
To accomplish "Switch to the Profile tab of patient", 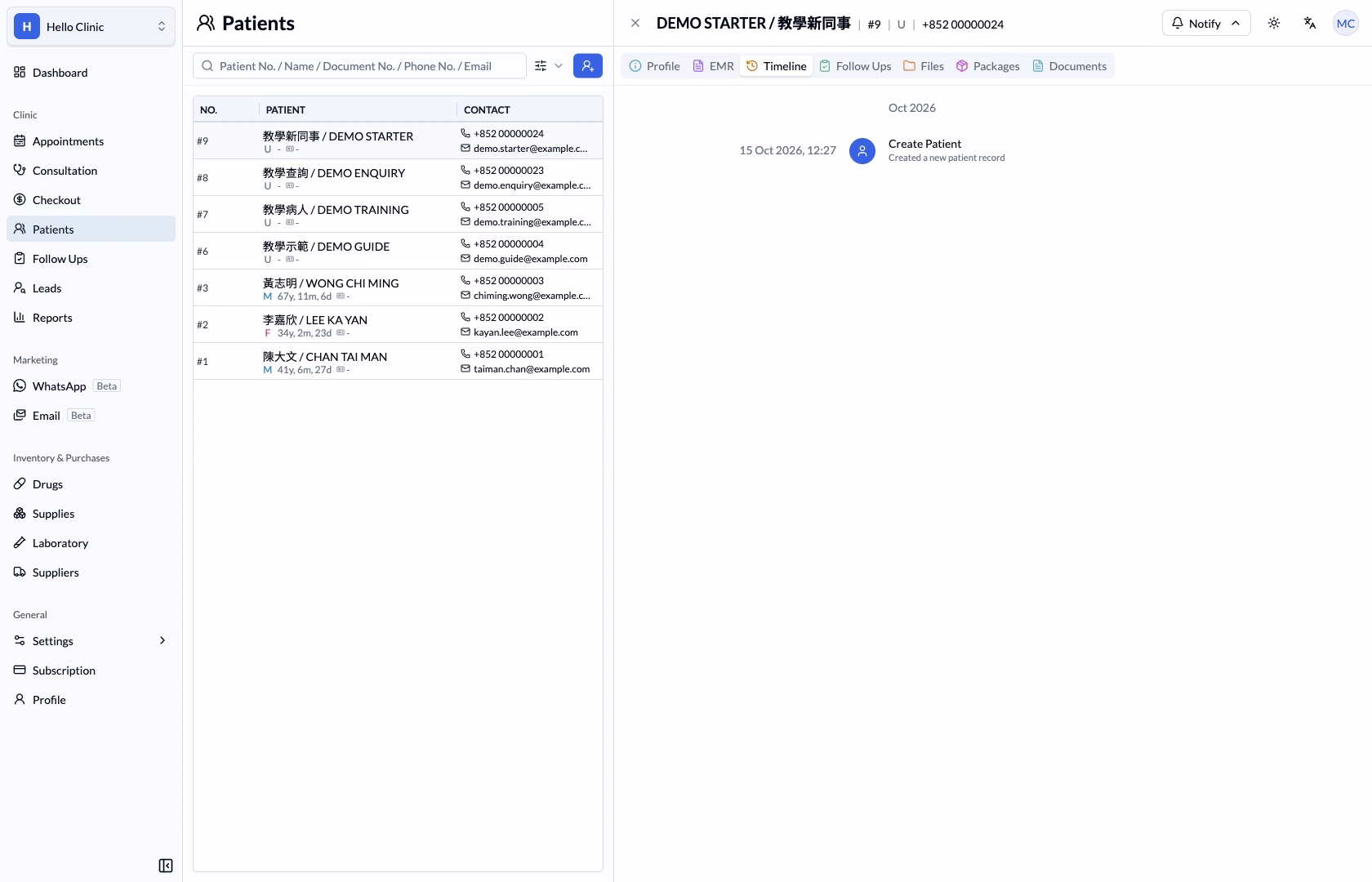I will (655, 66).
